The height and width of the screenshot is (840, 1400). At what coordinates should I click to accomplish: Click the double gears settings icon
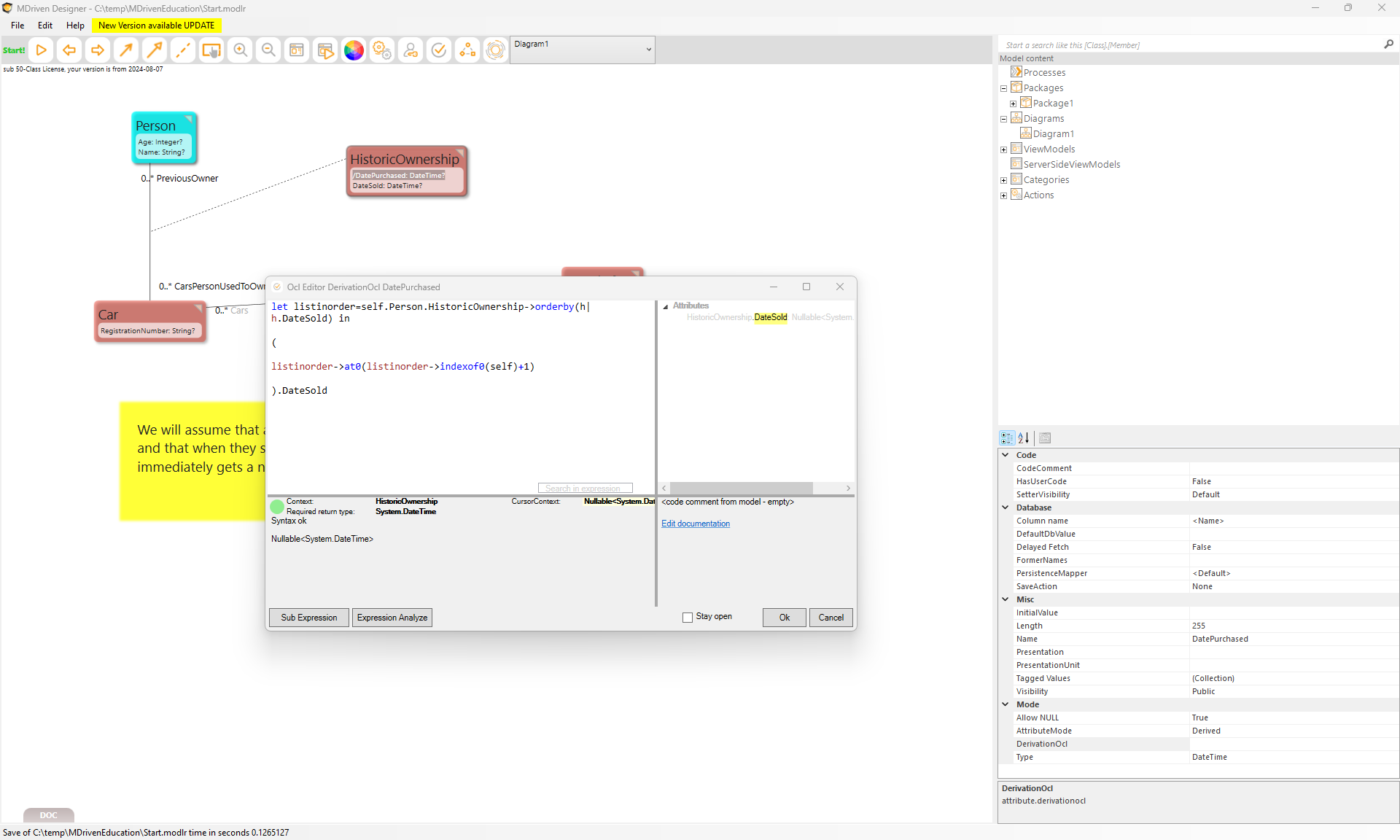pos(382,50)
